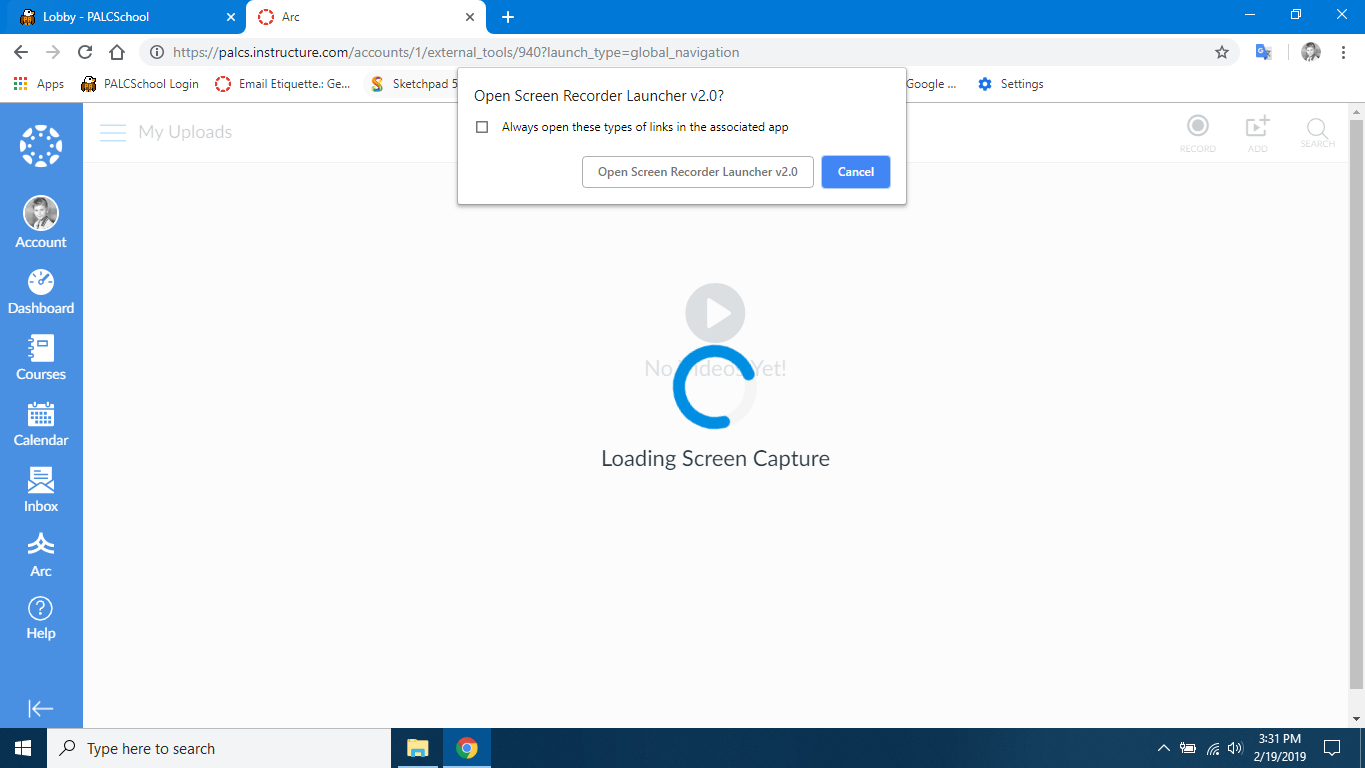Open the Account profile in sidebar

pyautogui.click(x=41, y=222)
